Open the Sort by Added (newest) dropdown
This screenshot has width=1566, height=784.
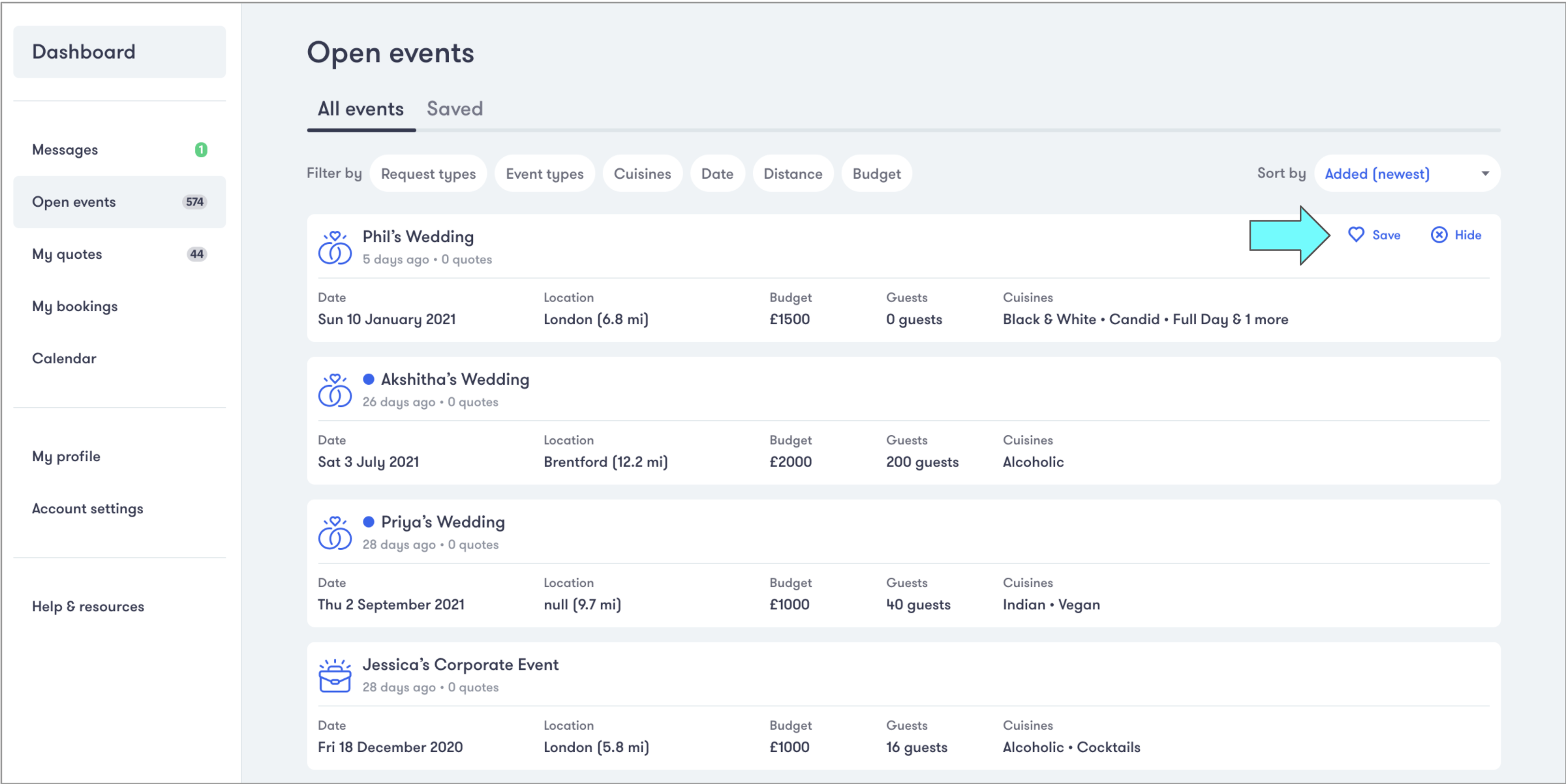click(x=1406, y=173)
